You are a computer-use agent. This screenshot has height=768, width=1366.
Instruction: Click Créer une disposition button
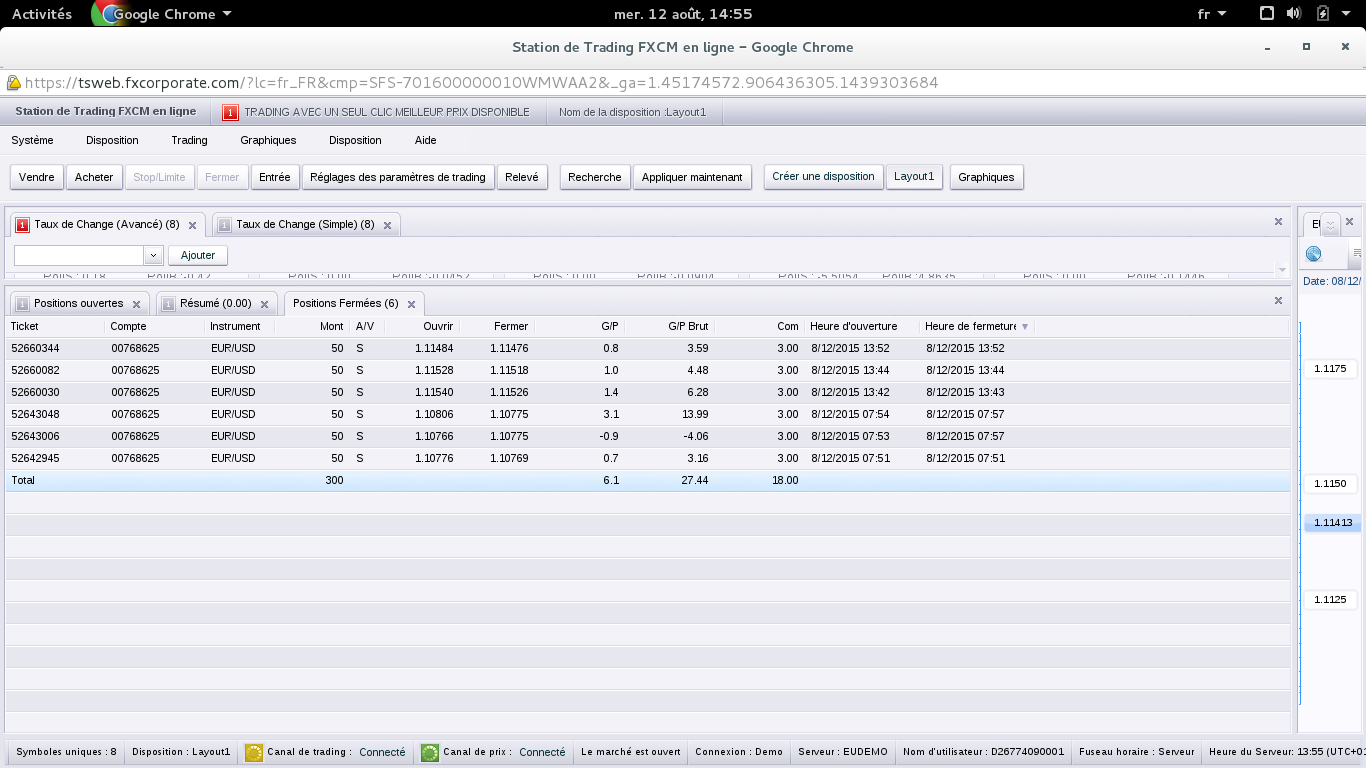[823, 177]
